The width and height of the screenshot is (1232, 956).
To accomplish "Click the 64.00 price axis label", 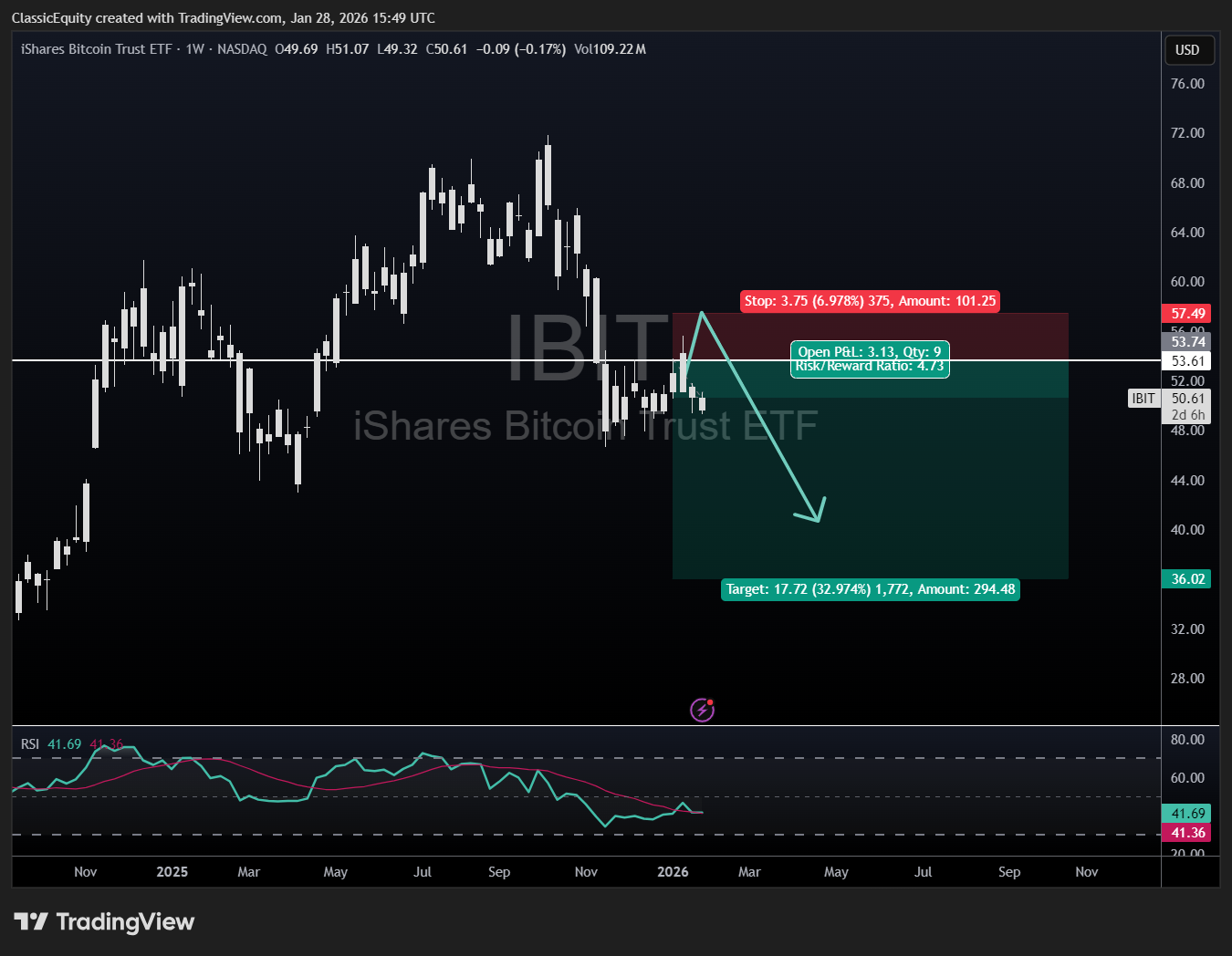I will [x=1187, y=233].
